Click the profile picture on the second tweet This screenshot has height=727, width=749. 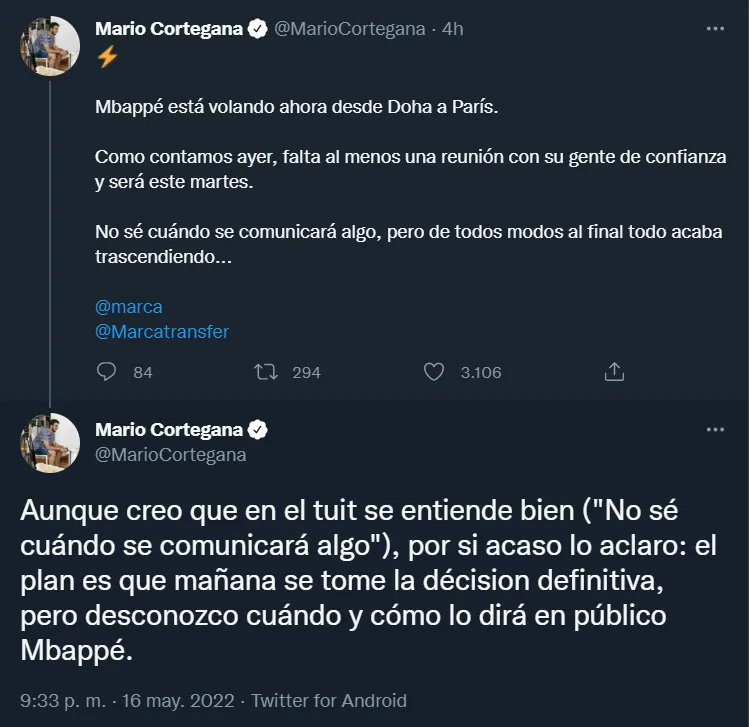[50, 443]
